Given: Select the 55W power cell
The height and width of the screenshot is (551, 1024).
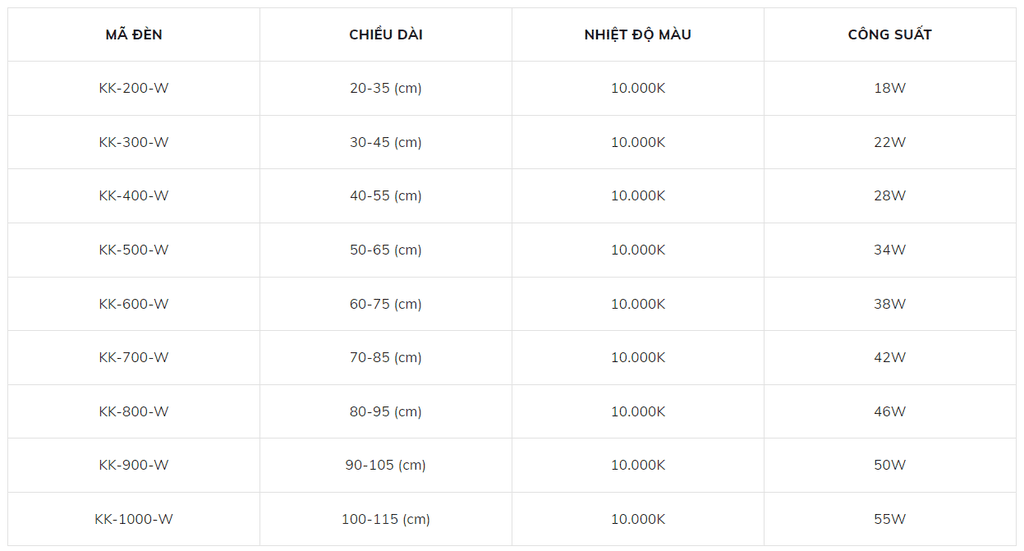Looking at the screenshot, I should (x=890, y=519).
